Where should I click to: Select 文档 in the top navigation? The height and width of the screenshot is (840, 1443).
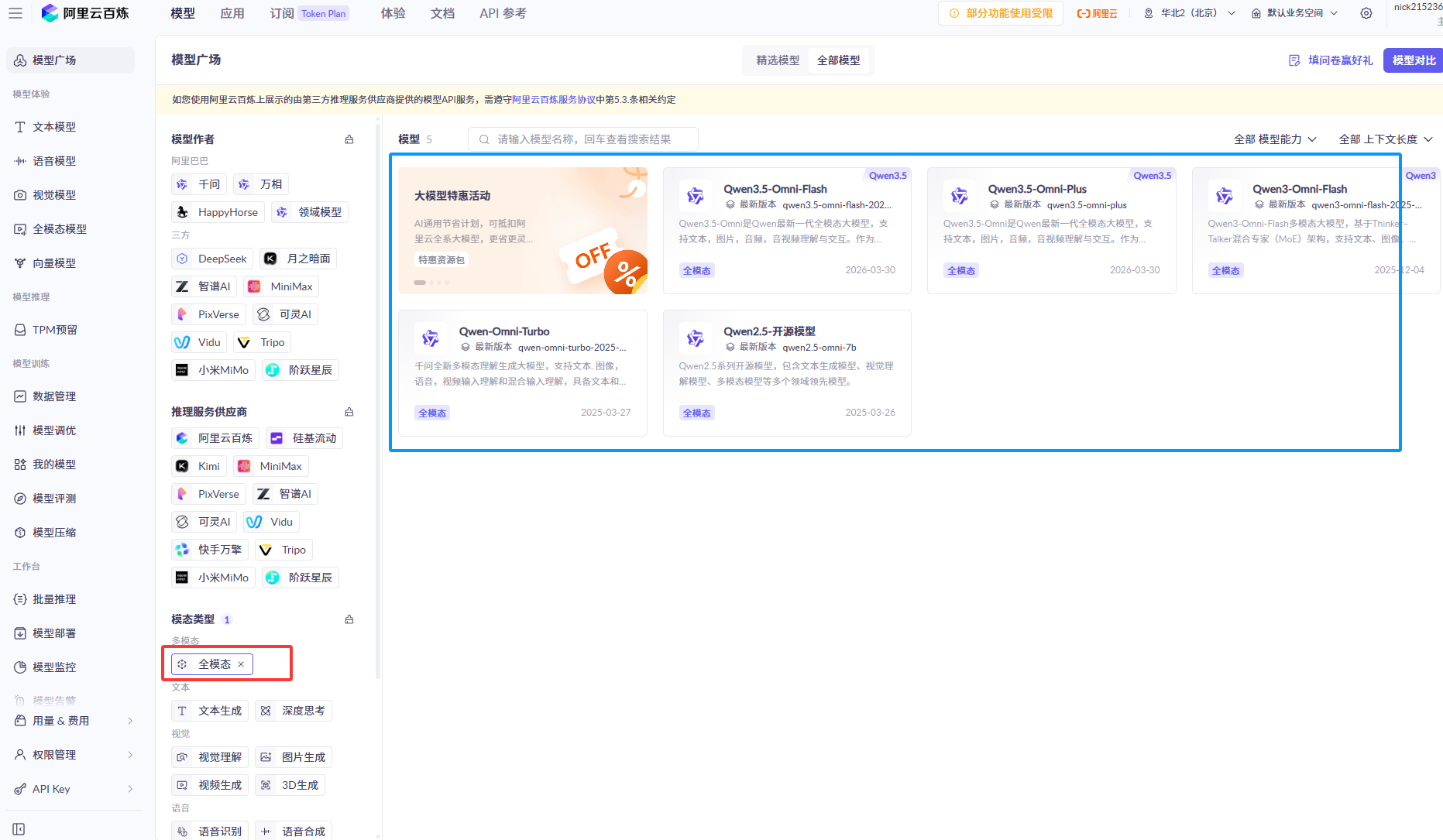443,13
